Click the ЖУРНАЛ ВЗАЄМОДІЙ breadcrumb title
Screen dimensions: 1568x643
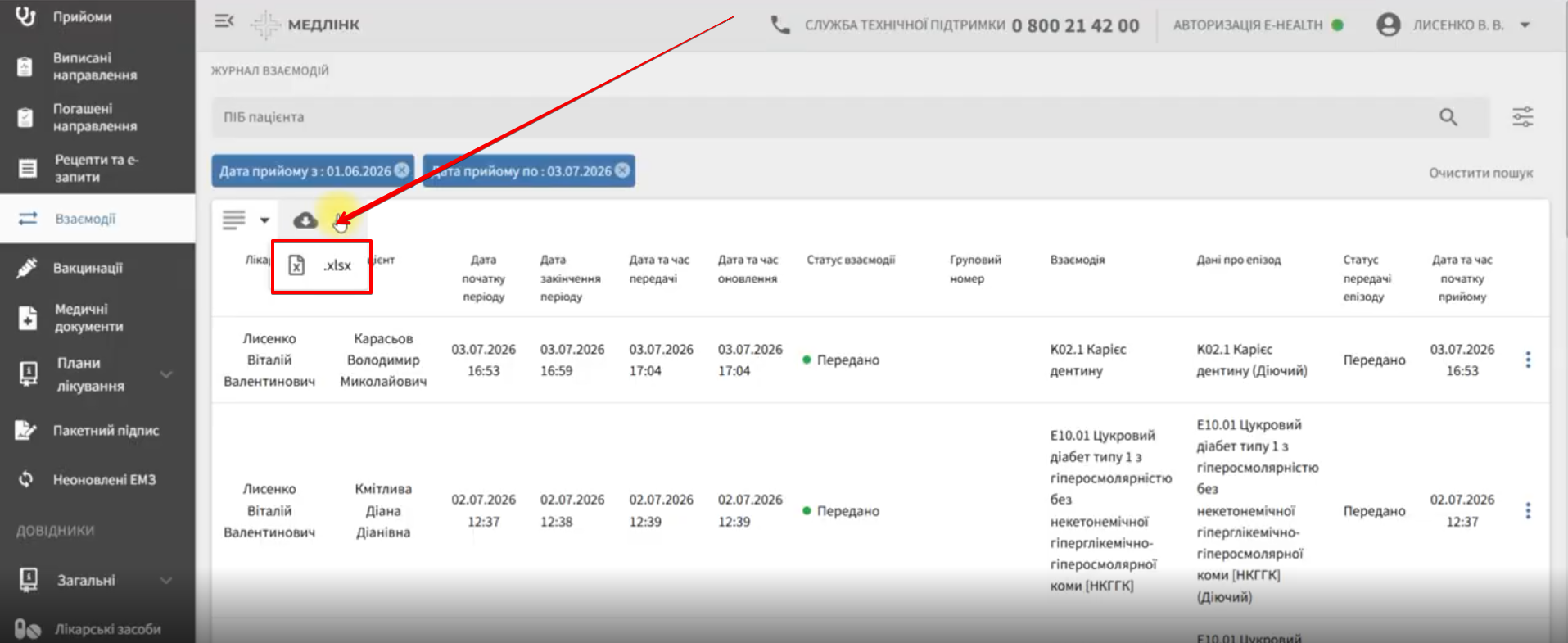(270, 70)
